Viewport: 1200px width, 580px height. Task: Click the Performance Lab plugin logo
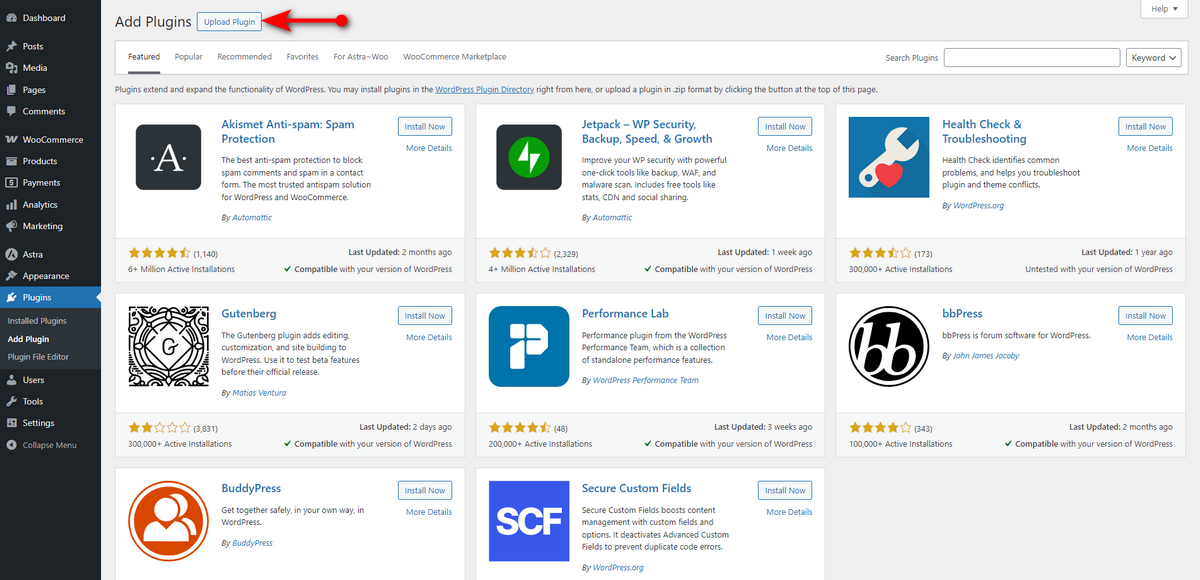529,347
